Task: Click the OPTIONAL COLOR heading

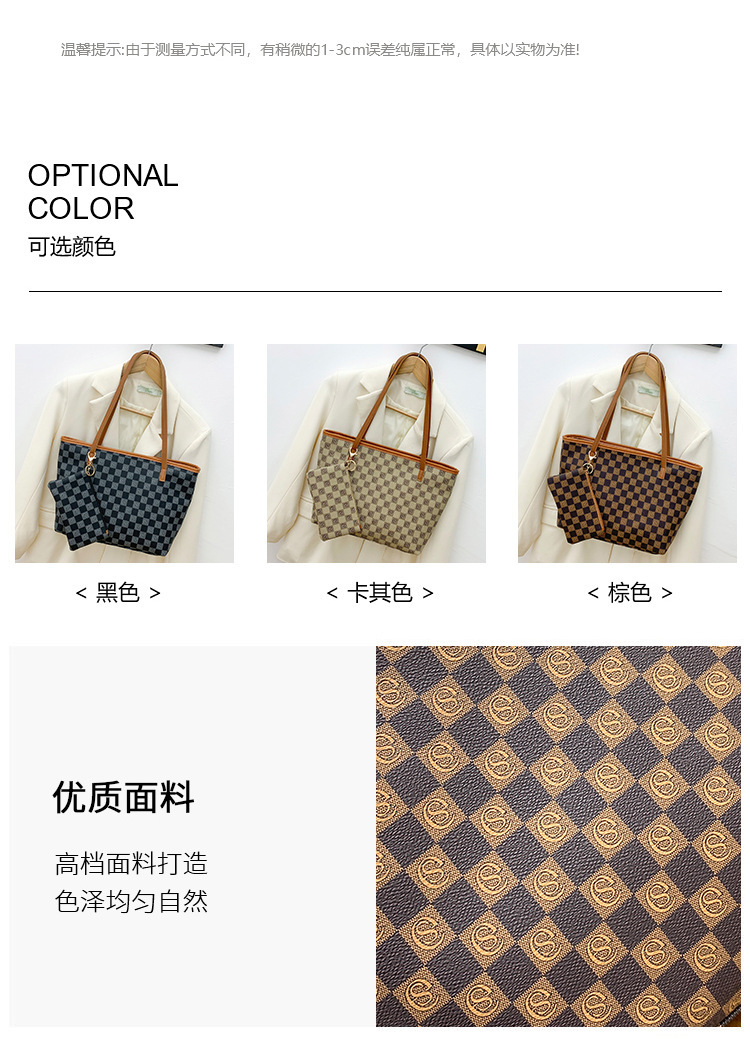Action: [103, 192]
